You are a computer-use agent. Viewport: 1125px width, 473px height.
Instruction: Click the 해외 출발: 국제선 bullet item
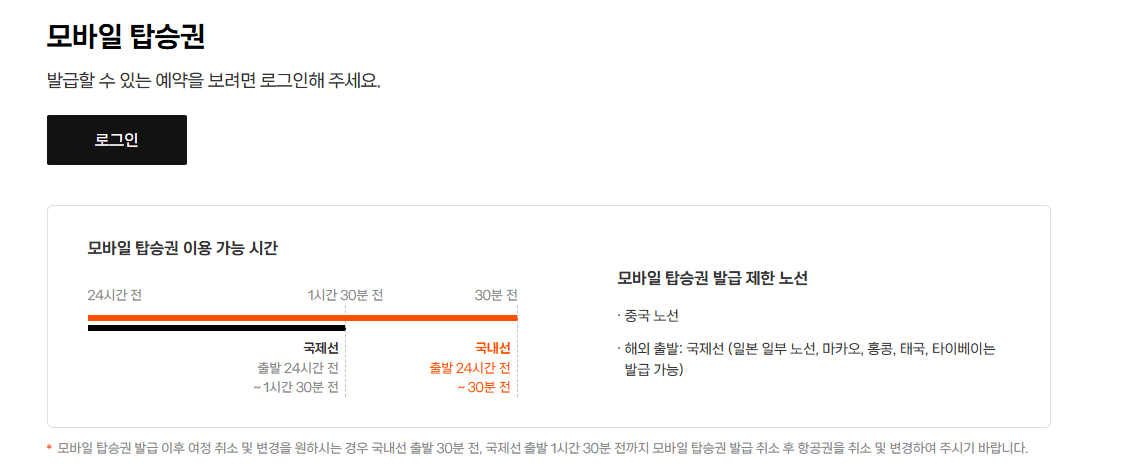pos(806,360)
